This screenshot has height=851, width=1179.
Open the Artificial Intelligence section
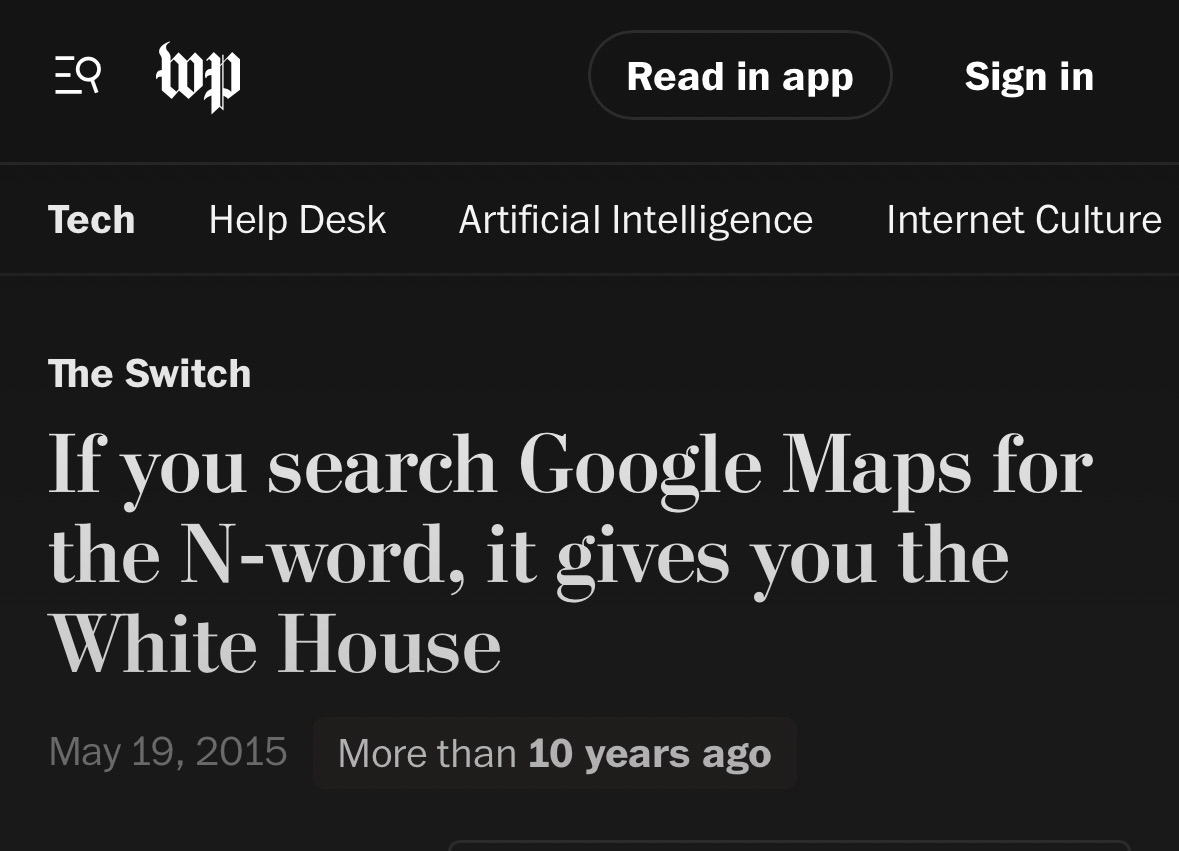[x=635, y=220]
